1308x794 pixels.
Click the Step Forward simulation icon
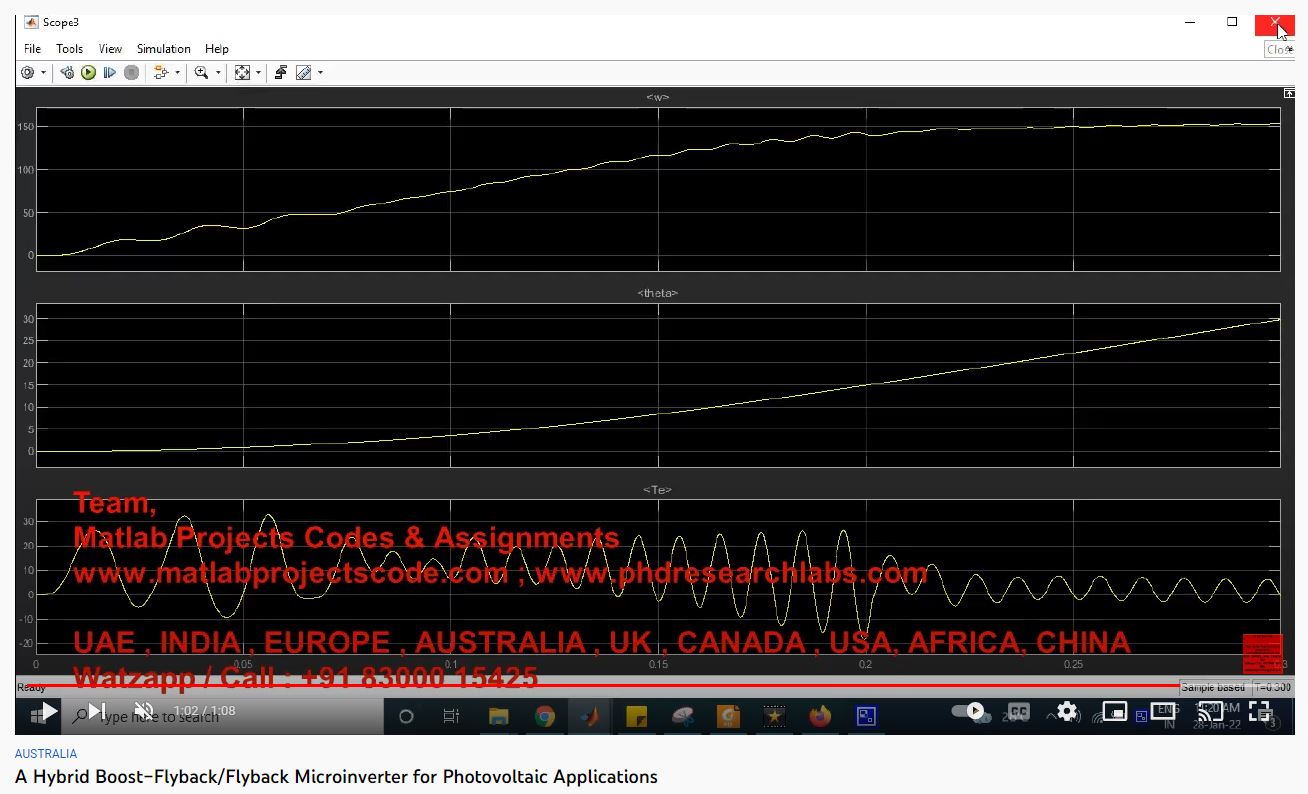click(x=110, y=73)
